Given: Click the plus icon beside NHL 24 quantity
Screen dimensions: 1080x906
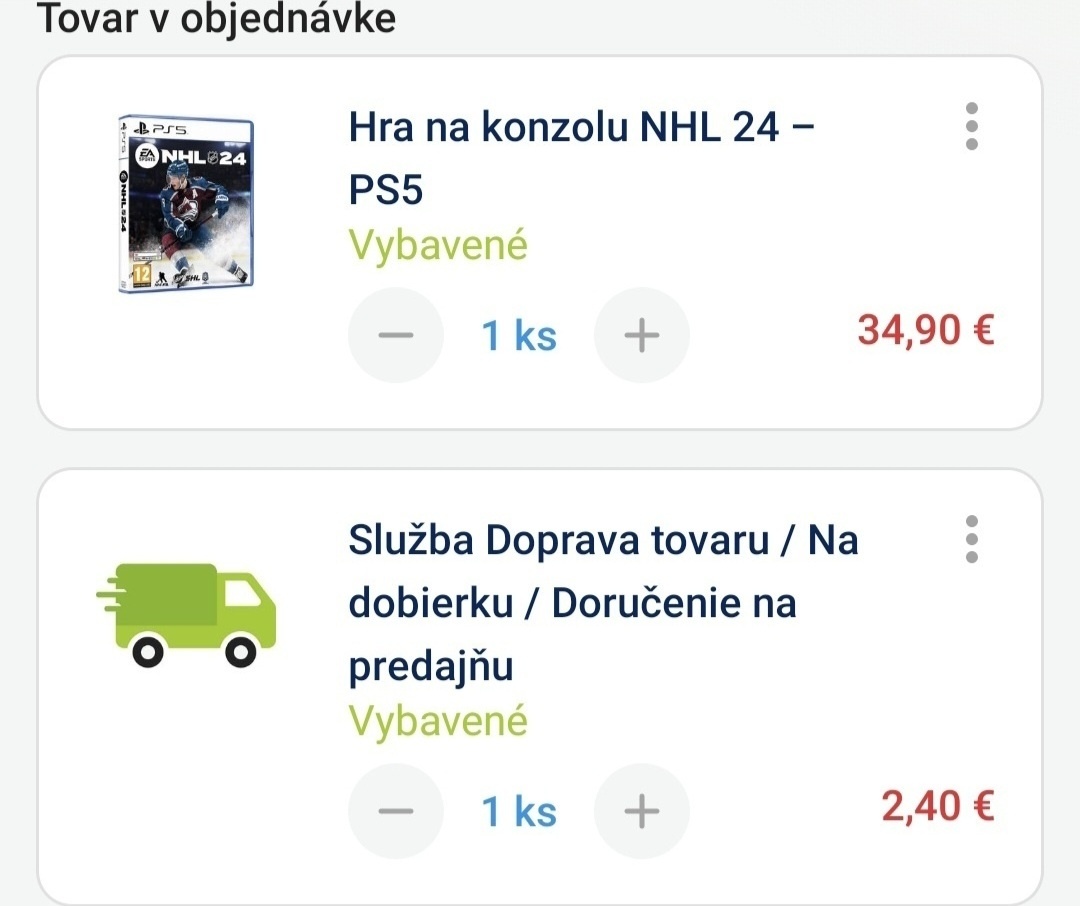Looking at the screenshot, I should coord(641,335).
